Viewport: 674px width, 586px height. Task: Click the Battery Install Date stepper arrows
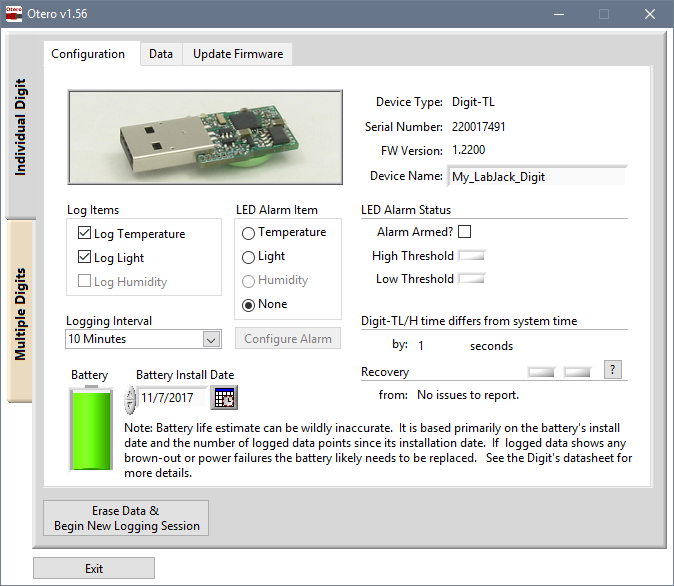click(129, 398)
